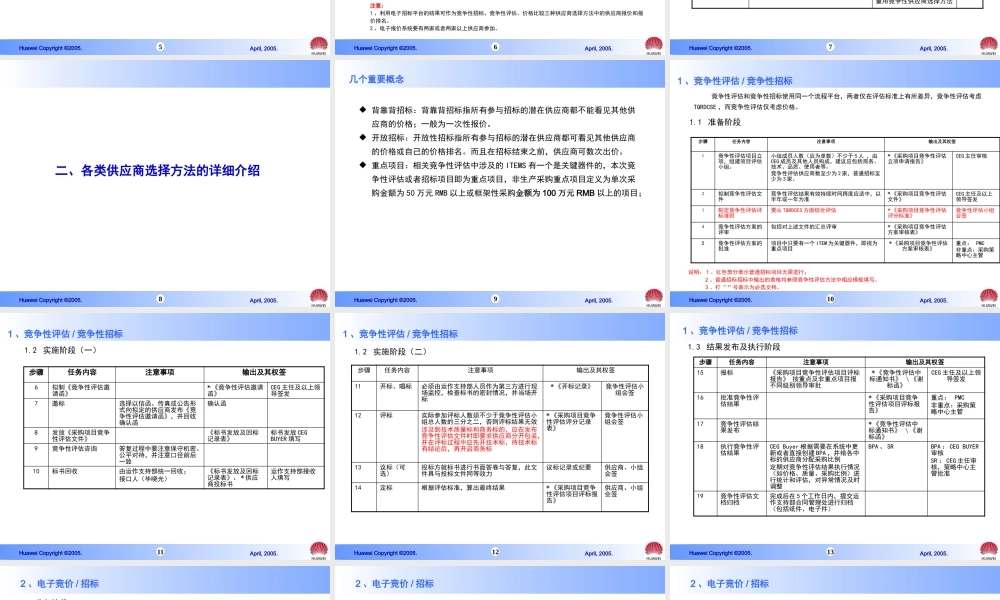Click the Huawei logo on slide 5 footer

click(319, 45)
